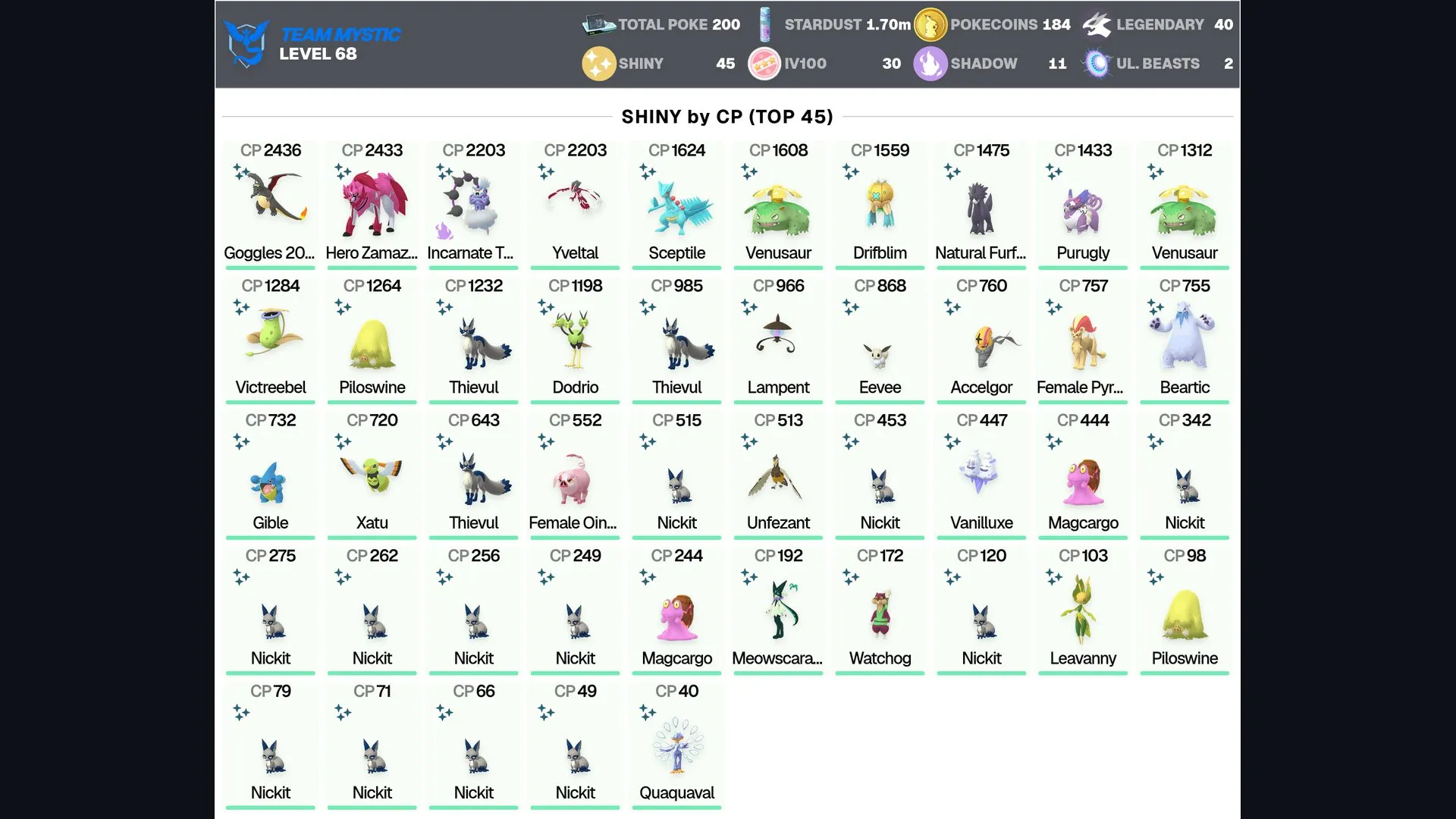Click the Ultra Beasts wormhole icon

click(1097, 64)
